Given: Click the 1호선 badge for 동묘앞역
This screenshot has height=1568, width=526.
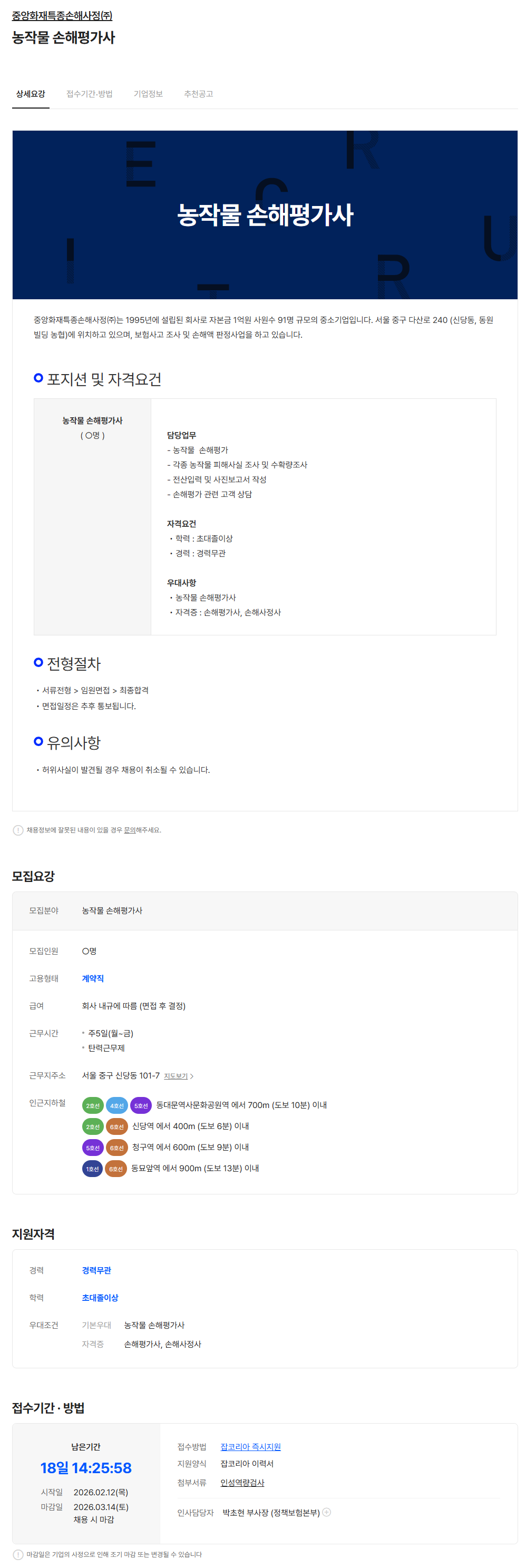Looking at the screenshot, I should (93, 1169).
